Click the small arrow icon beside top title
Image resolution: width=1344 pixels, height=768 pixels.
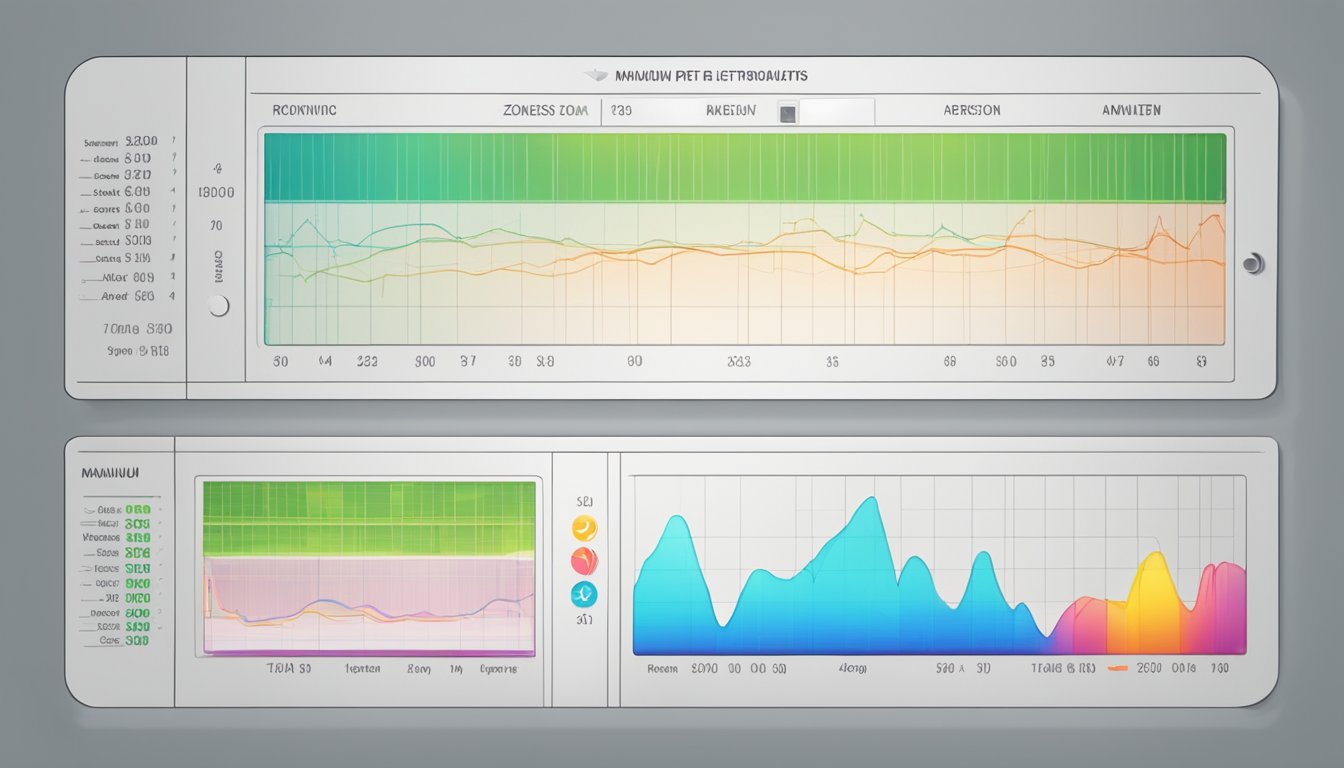[598, 75]
